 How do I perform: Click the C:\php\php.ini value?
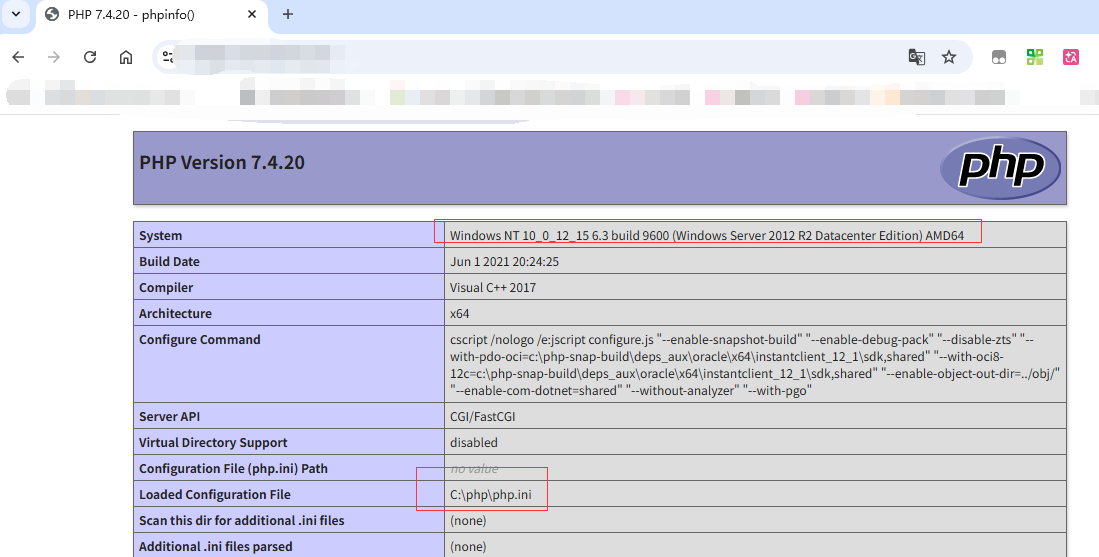tap(484, 495)
